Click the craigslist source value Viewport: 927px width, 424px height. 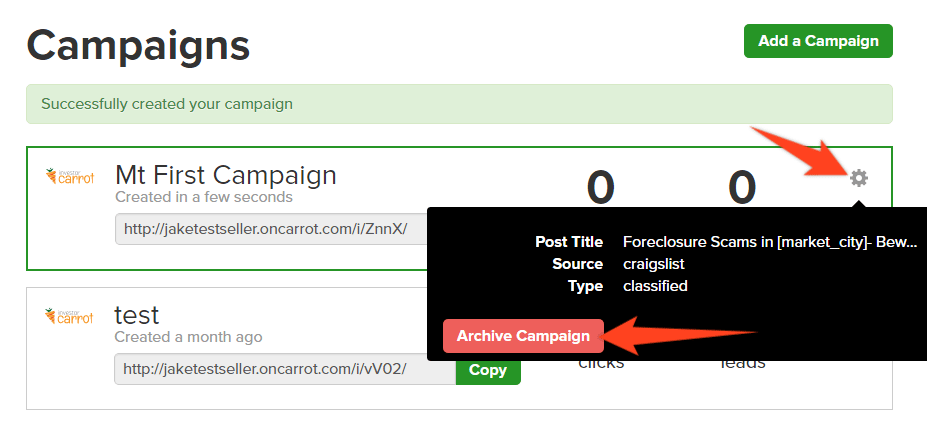point(654,264)
